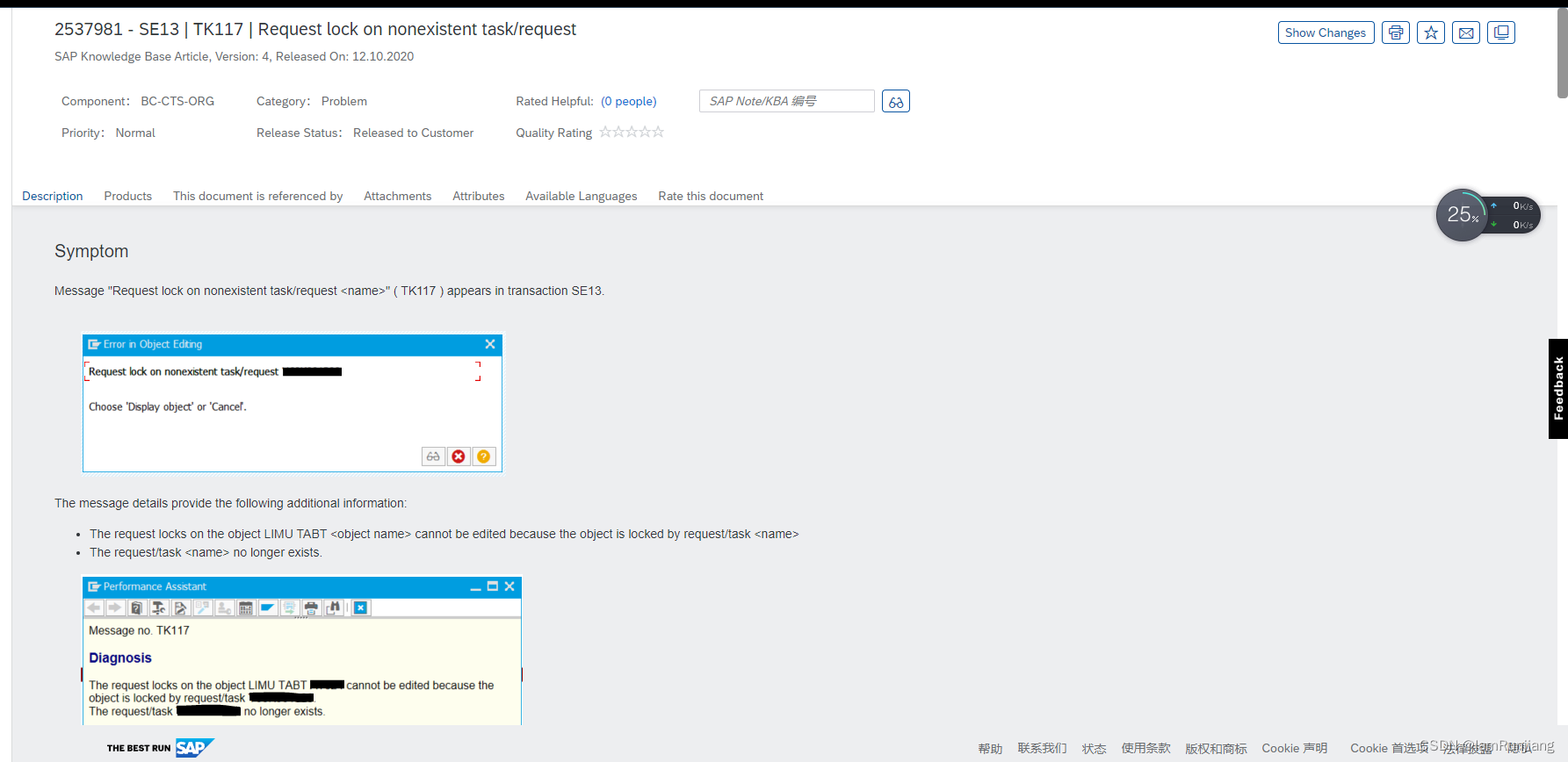Viewport: 1568px width, 762px height.
Task: Open the 使用条款 footer link
Action: tap(1146, 749)
